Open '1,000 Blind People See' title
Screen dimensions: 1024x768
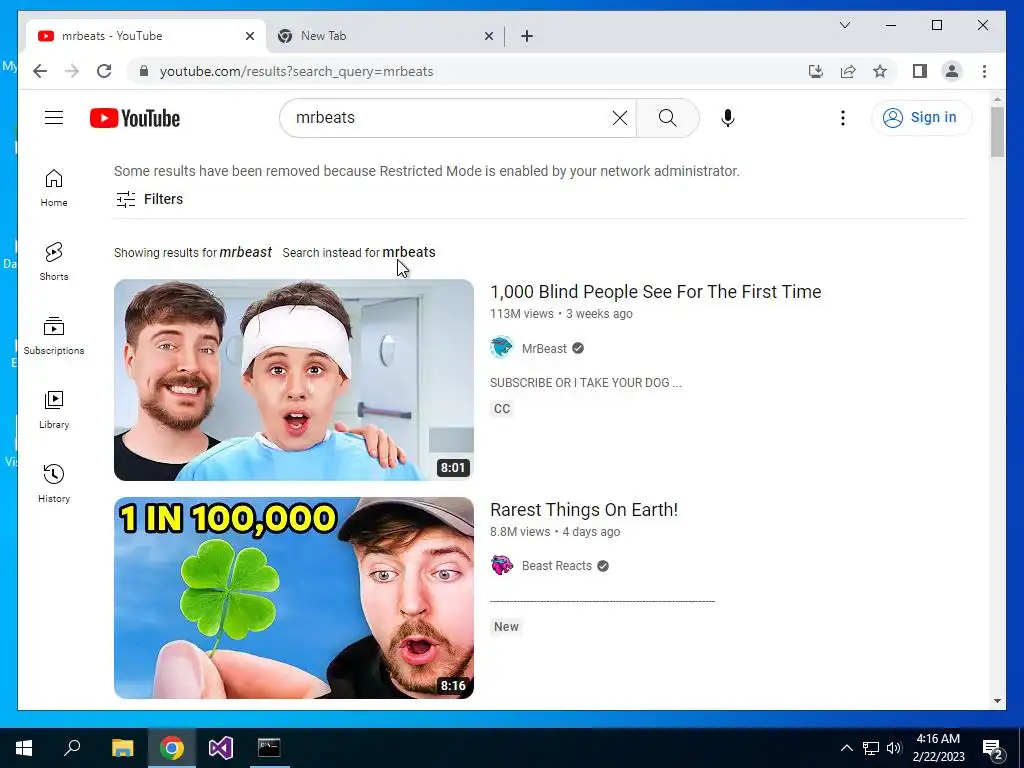coord(656,292)
